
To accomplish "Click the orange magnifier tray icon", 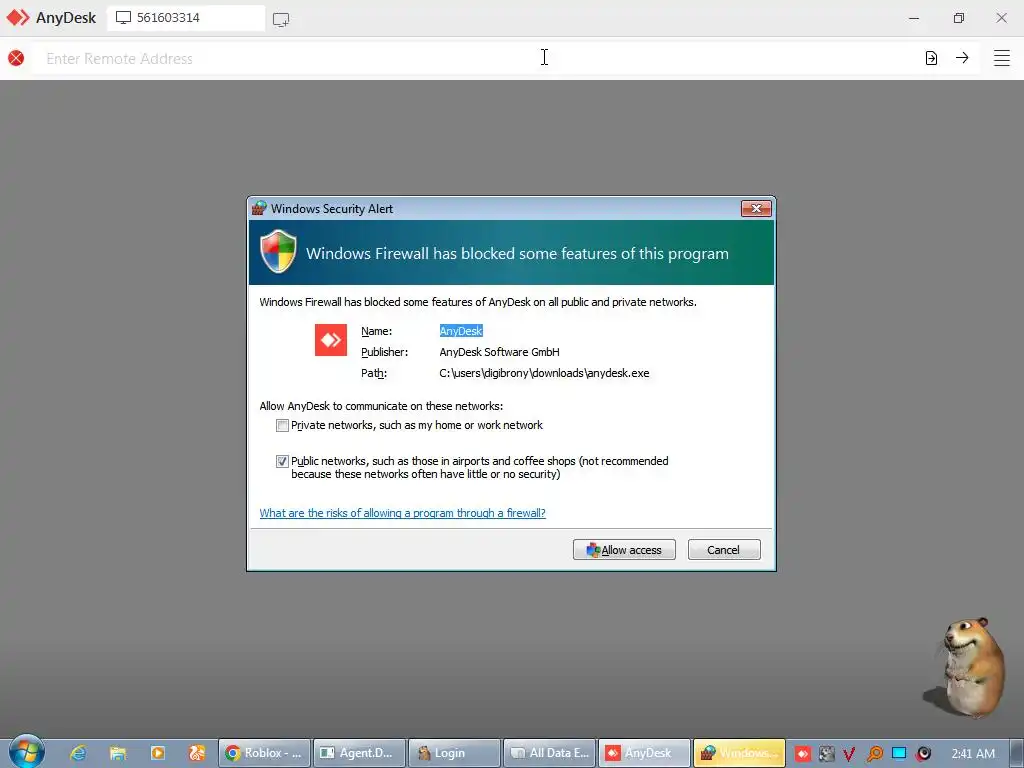I will [x=874, y=754].
